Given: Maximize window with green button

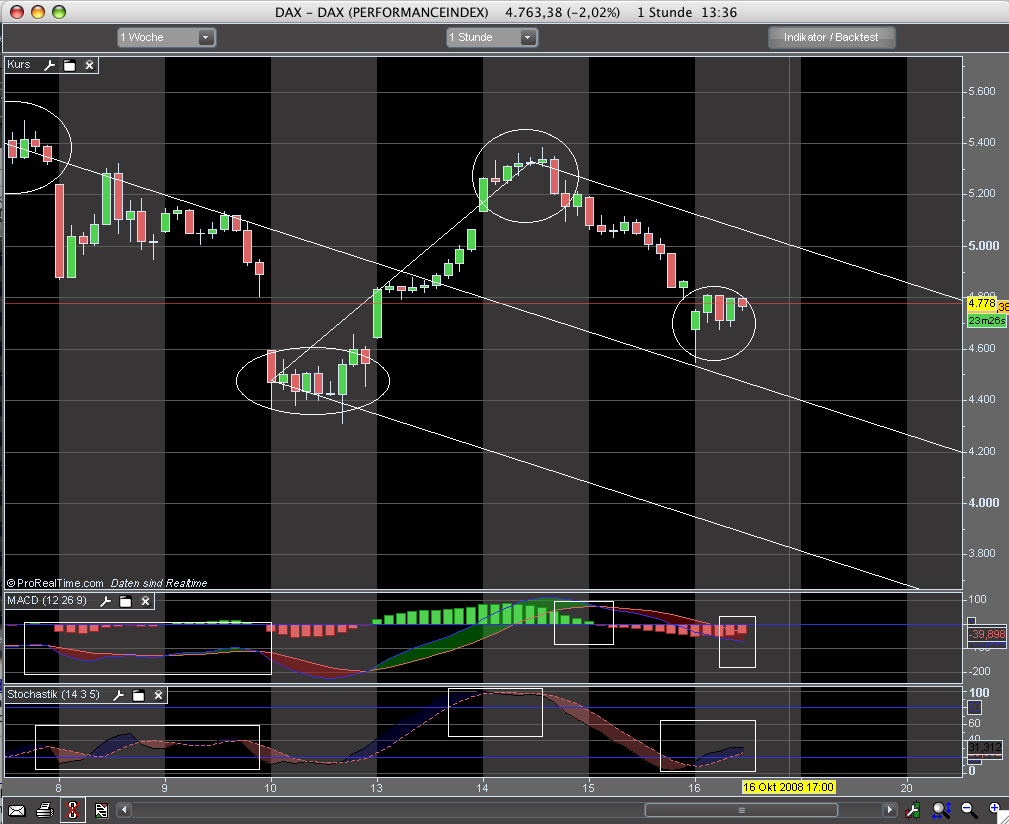Looking at the screenshot, I should [59, 12].
